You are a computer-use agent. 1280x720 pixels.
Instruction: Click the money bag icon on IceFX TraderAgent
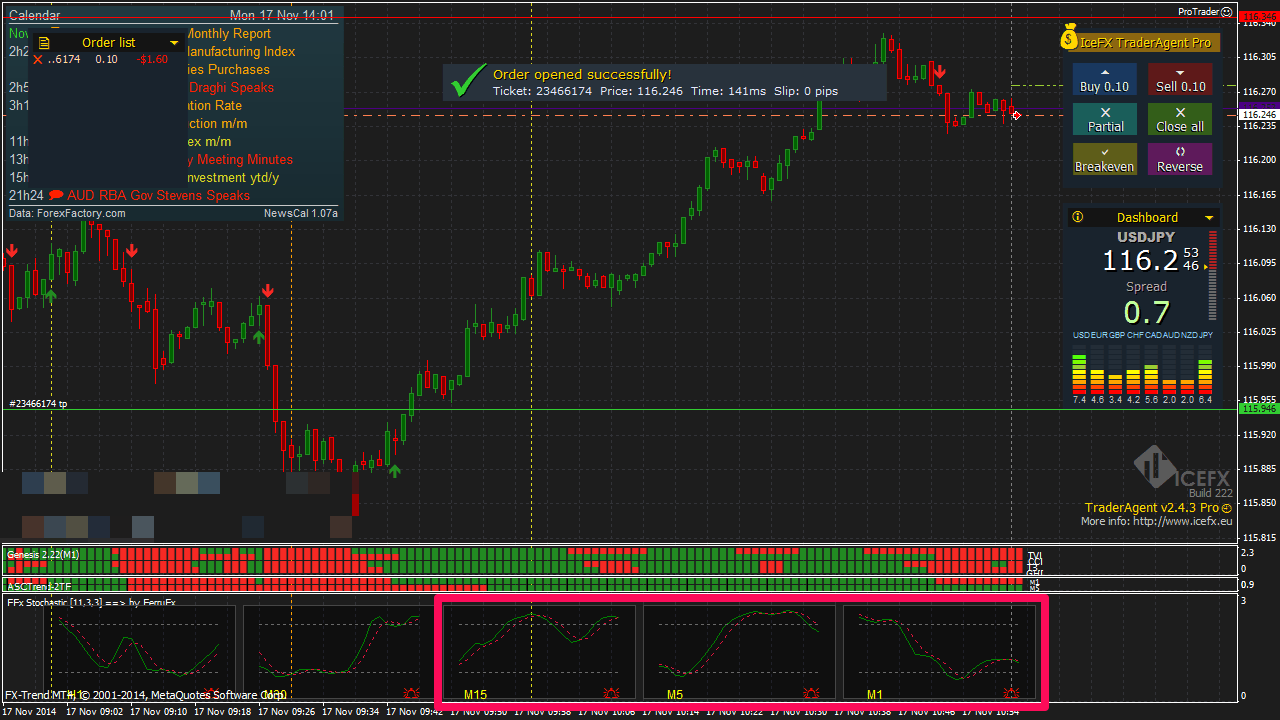click(x=1069, y=37)
